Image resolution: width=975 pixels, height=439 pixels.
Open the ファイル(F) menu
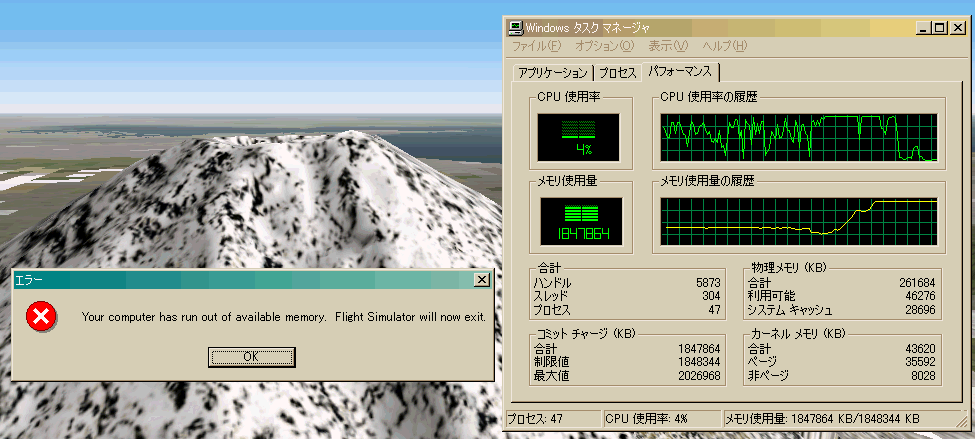point(536,46)
